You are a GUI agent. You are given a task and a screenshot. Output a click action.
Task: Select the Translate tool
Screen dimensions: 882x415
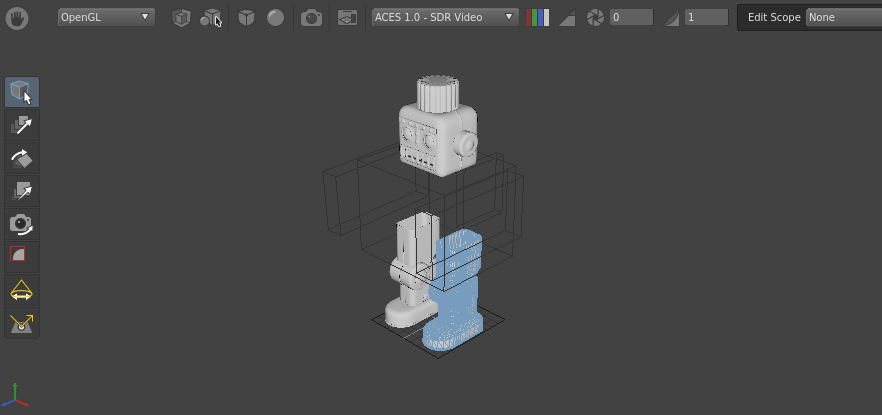tap(22, 125)
